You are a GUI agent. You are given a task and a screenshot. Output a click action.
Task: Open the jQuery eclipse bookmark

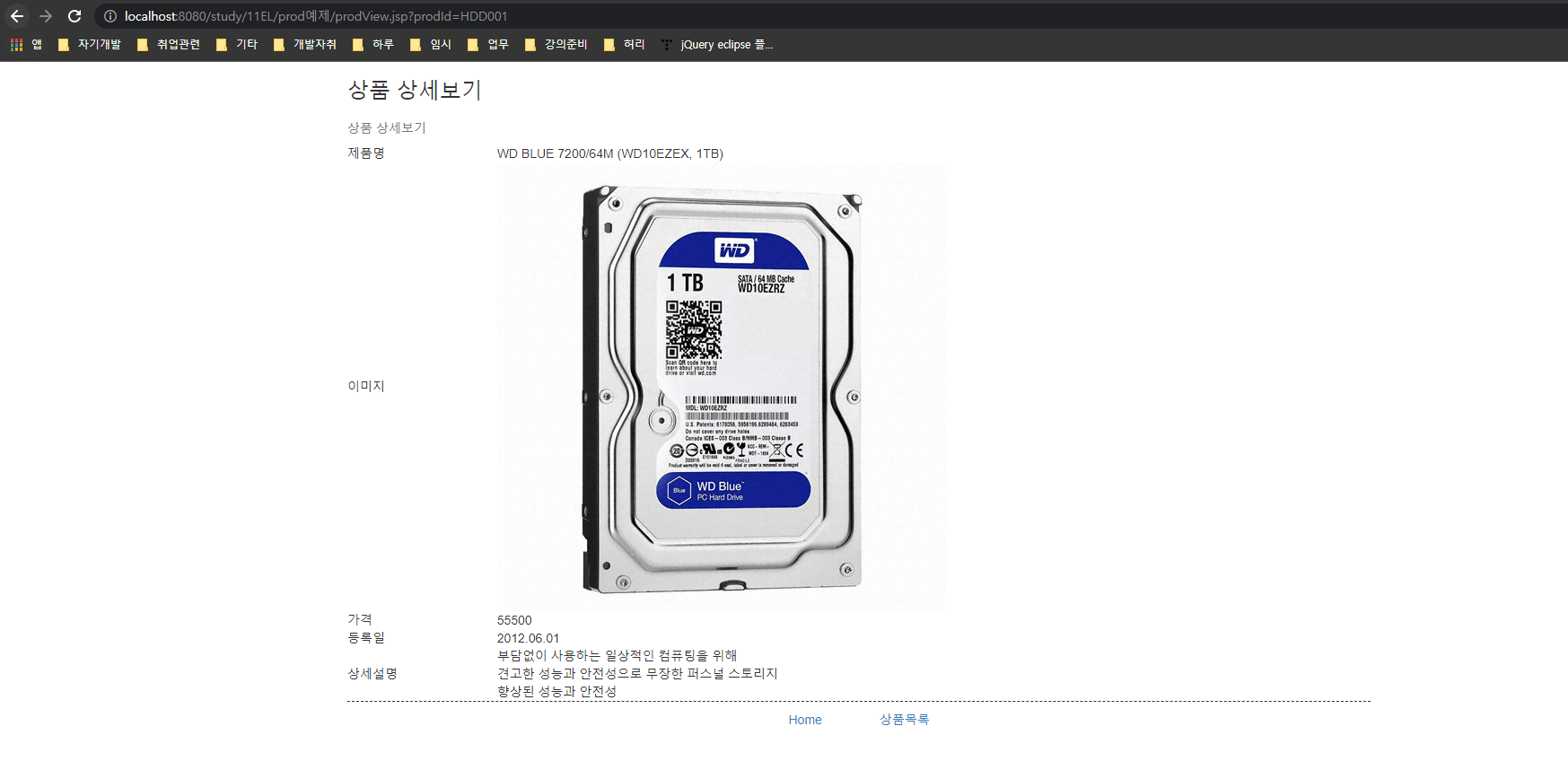[716, 44]
